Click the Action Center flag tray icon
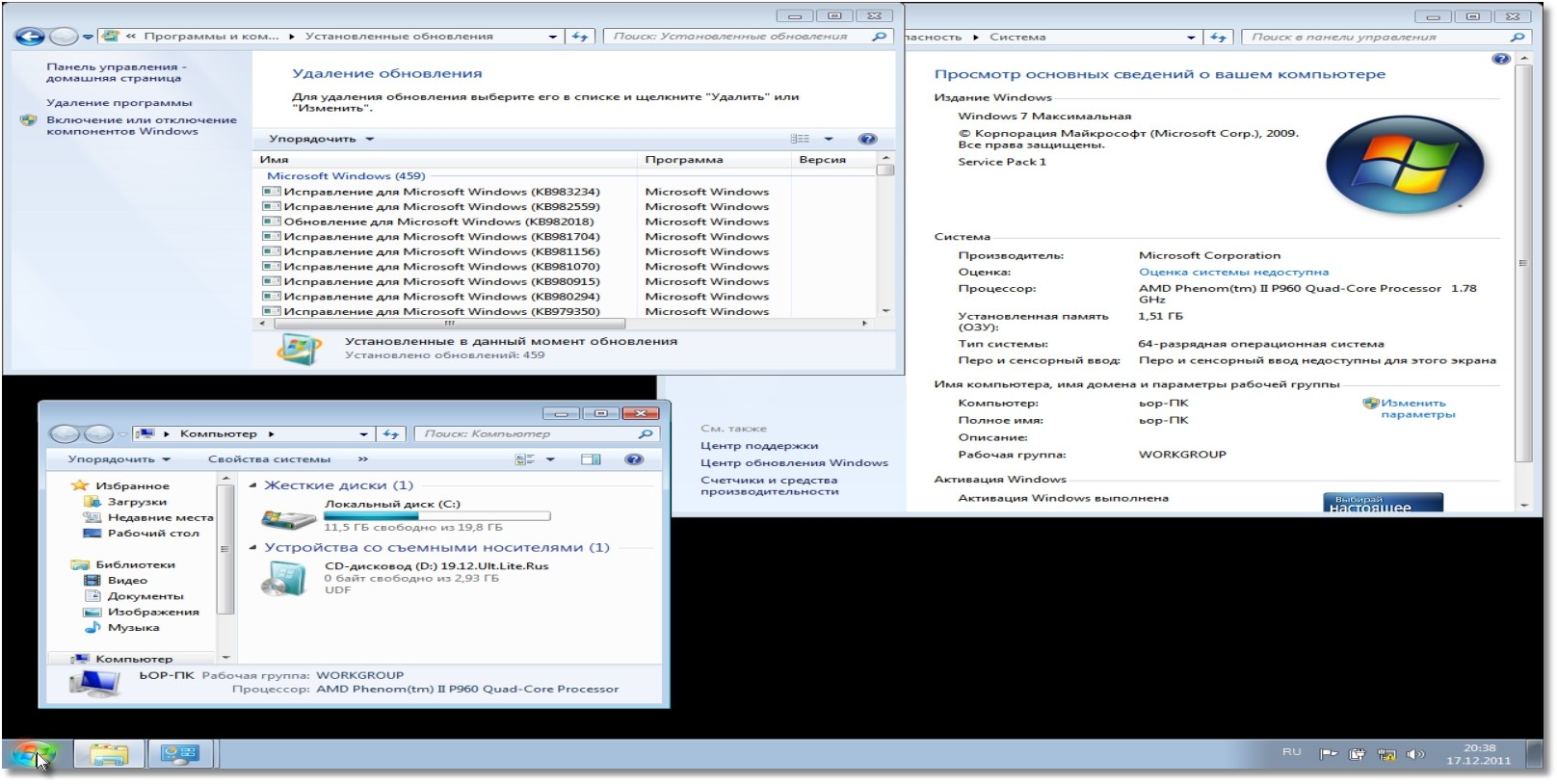This screenshot has height=784, width=1557. 1329,754
